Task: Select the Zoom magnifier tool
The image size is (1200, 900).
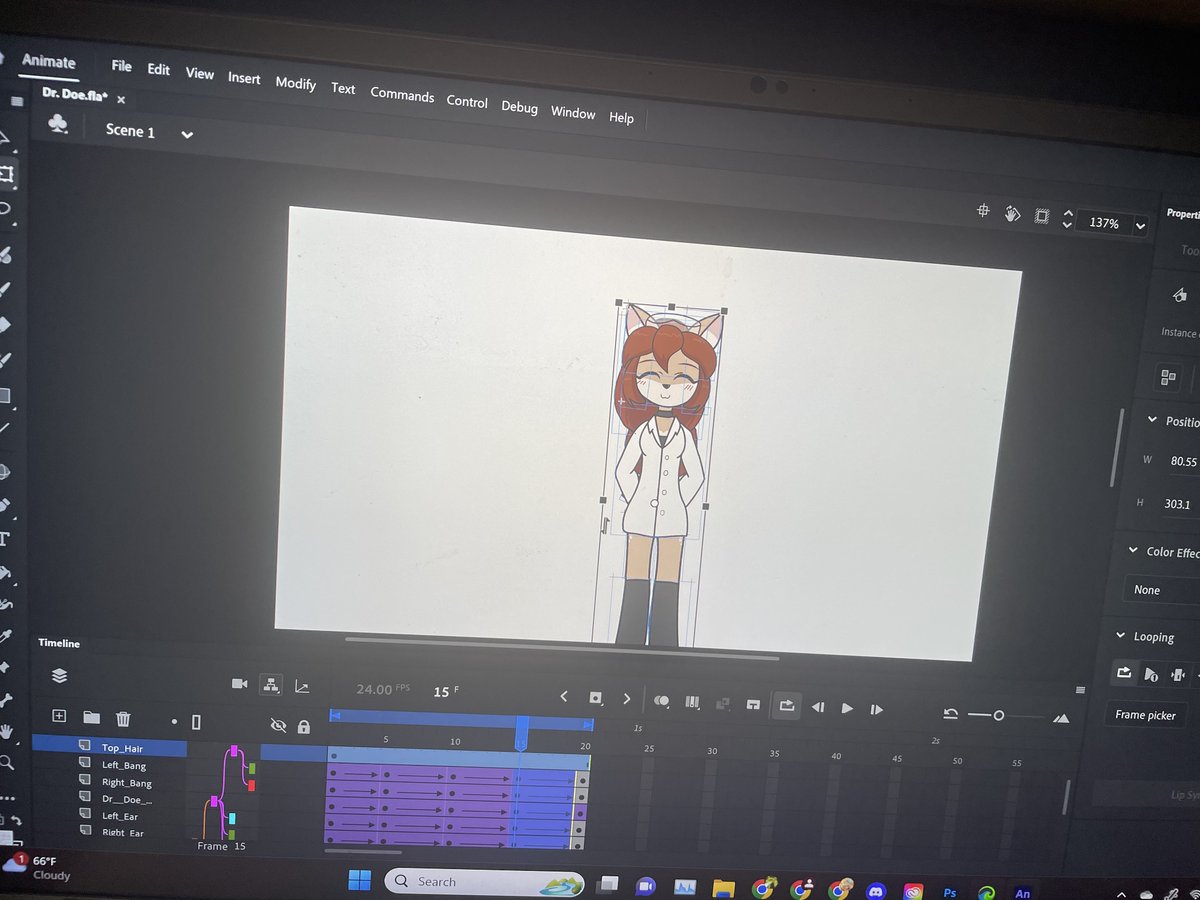Action: click(7, 763)
